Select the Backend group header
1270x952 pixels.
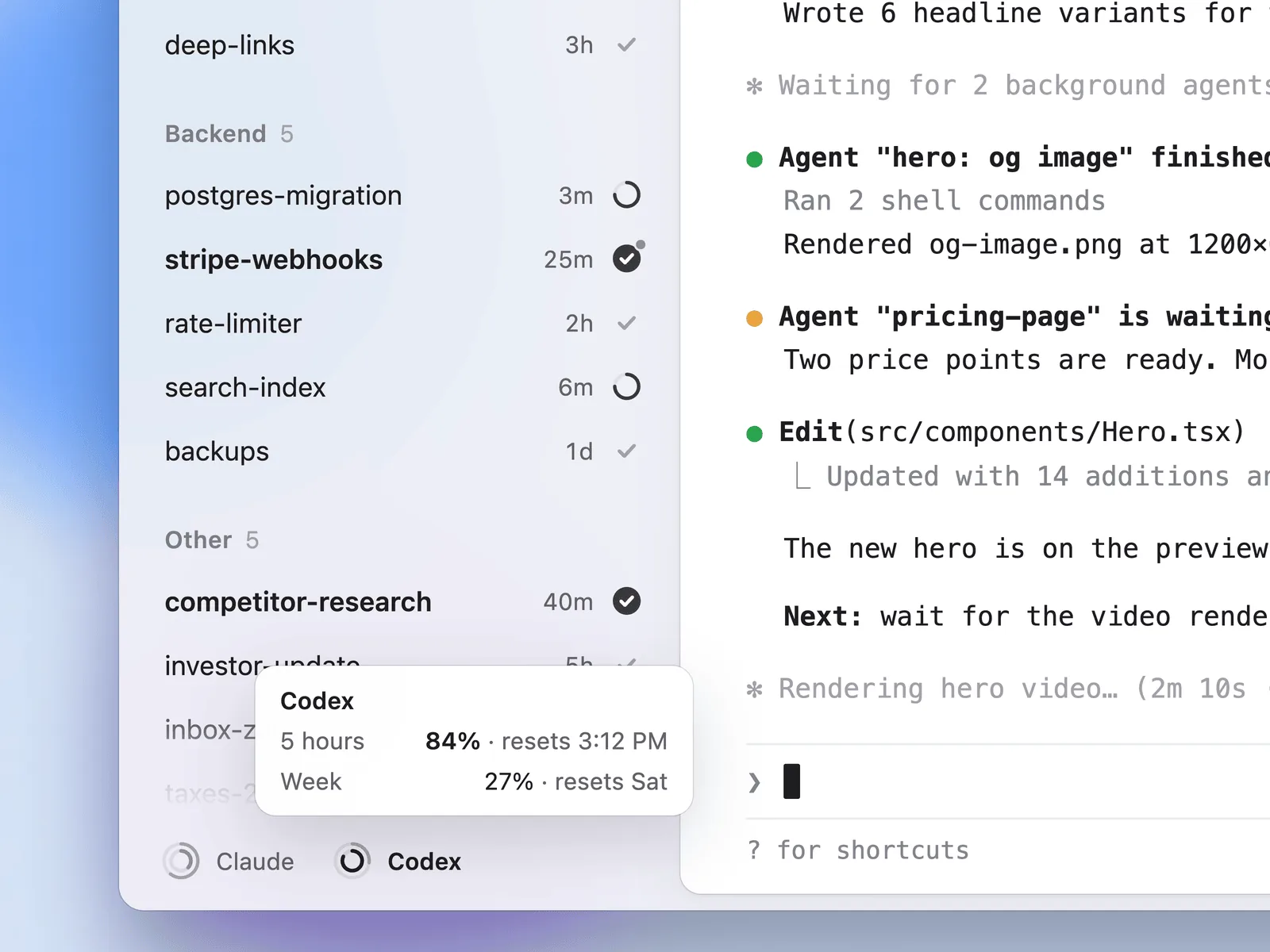coord(229,134)
